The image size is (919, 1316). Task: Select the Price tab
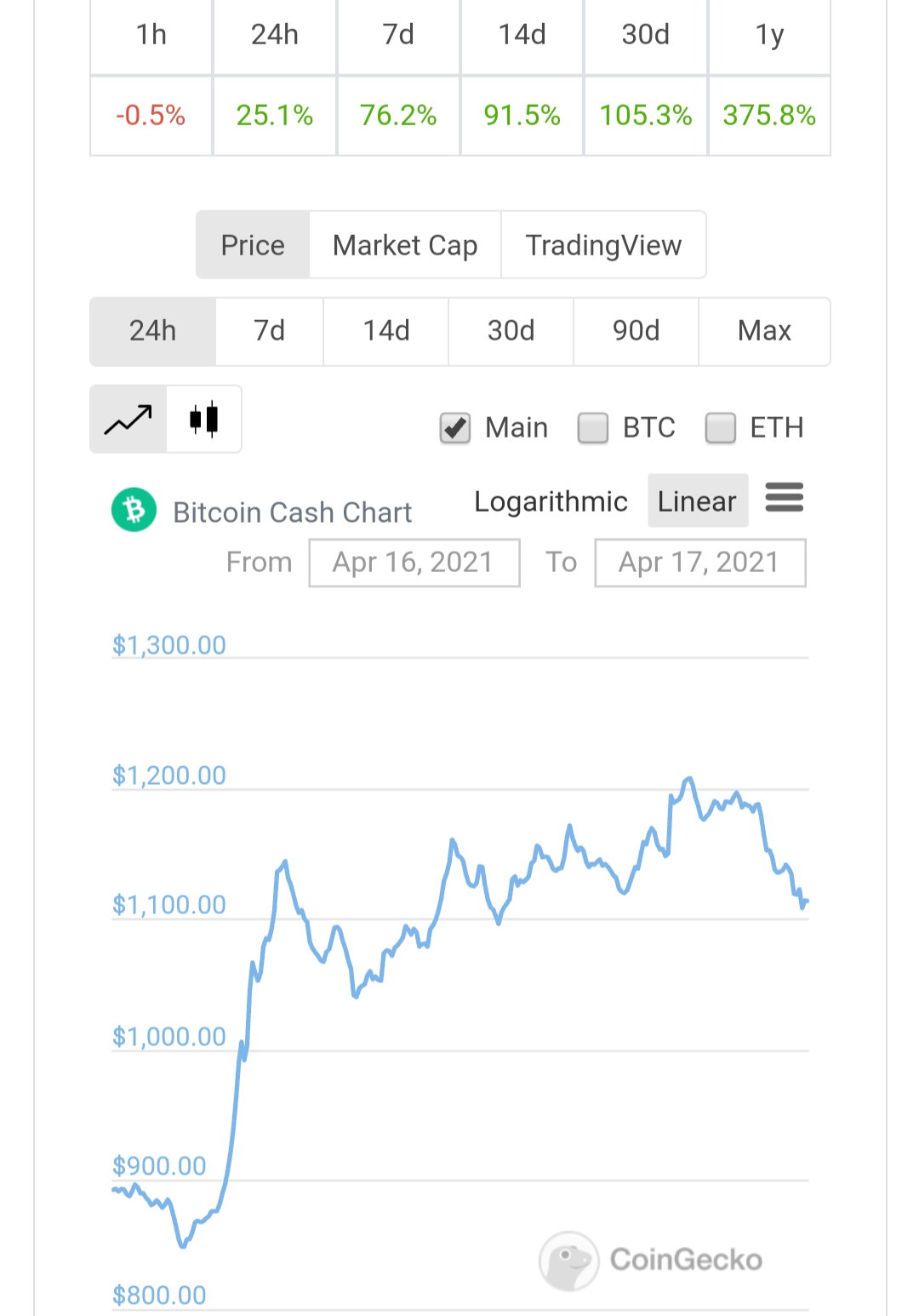pos(253,245)
